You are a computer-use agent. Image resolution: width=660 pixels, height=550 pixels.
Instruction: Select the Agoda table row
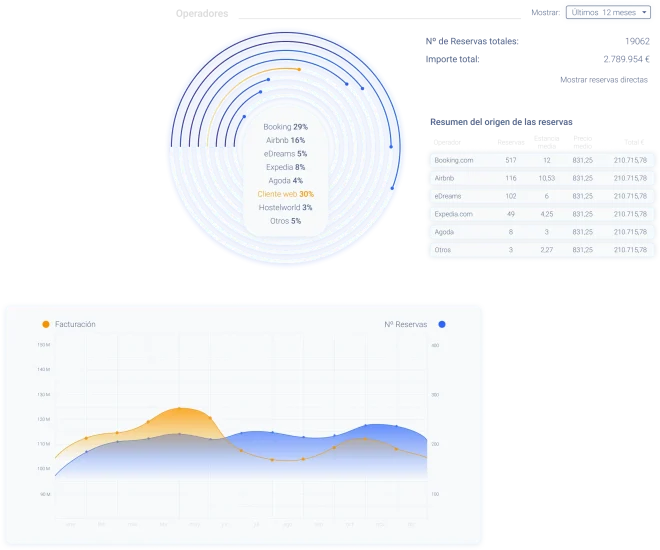pos(540,231)
